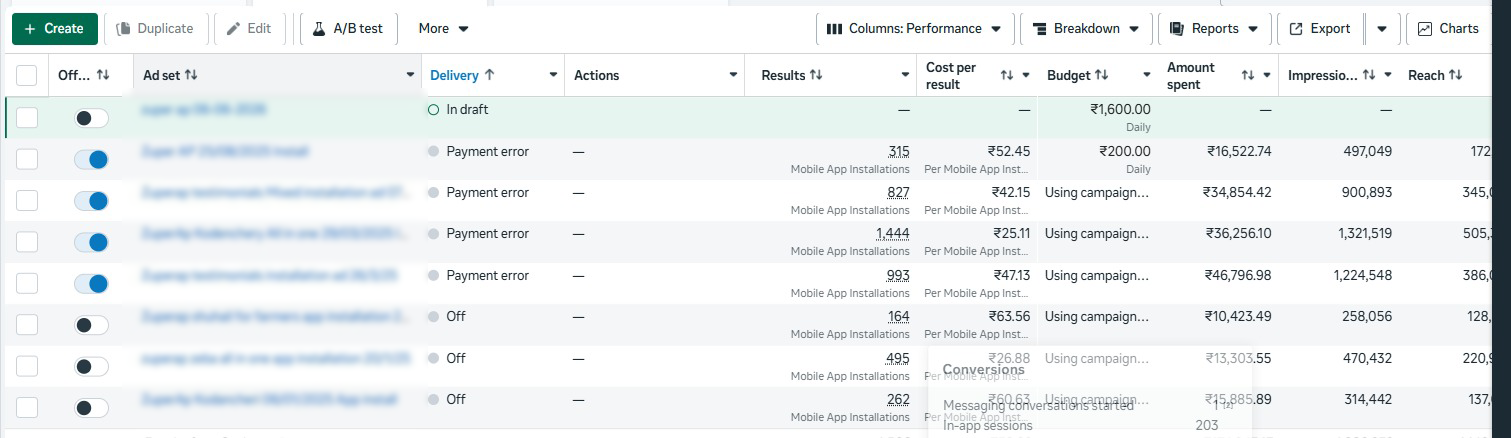Expand the Breakdown dropdown
Image resolution: width=1511 pixels, height=438 pixels.
[x=1086, y=29]
